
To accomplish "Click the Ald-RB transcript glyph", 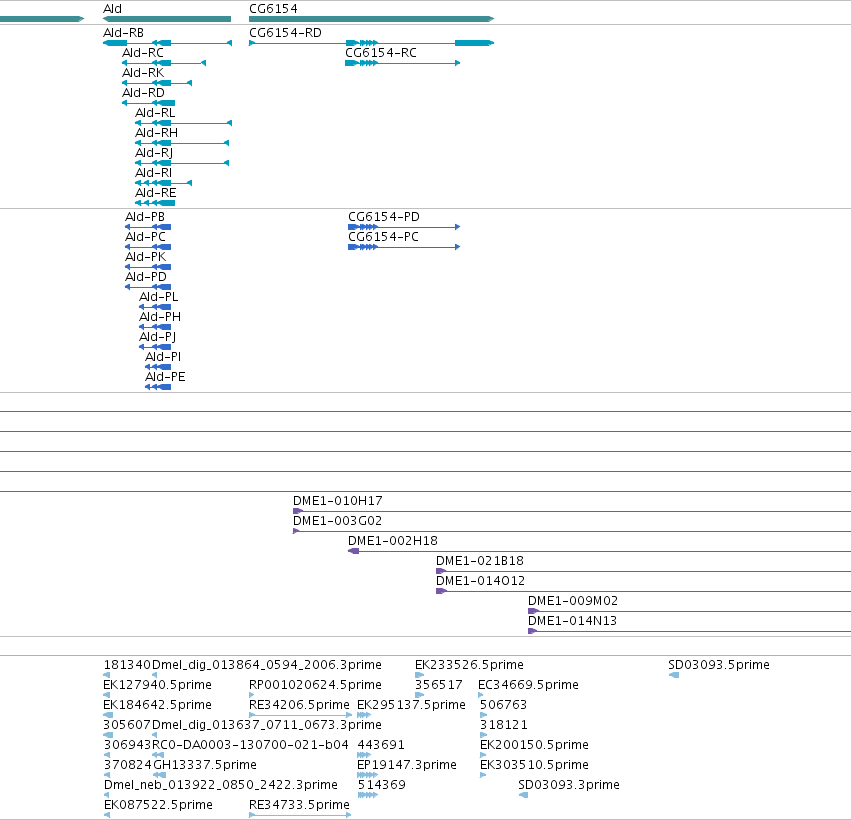I will 167,43.
